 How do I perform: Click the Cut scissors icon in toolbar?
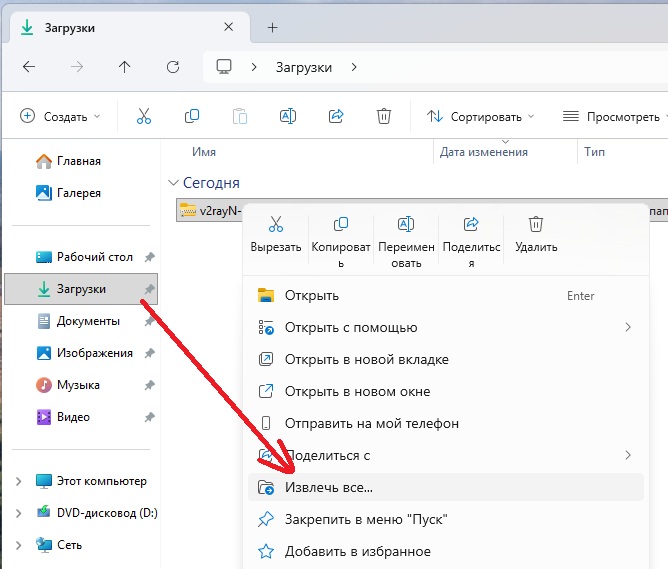pyautogui.click(x=144, y=117)
